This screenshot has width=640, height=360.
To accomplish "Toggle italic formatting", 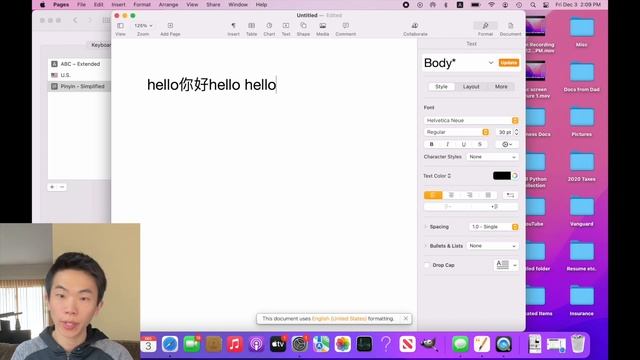I will pyautogui.click(x=448, y=144).
